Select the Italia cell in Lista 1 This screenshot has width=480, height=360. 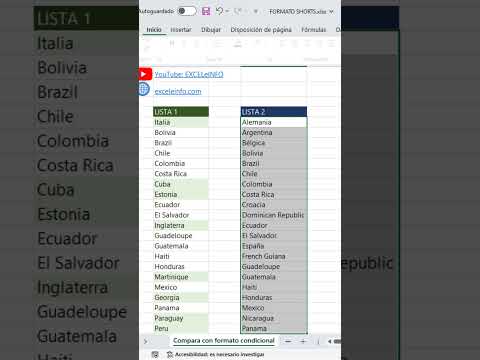coord(181,122)
